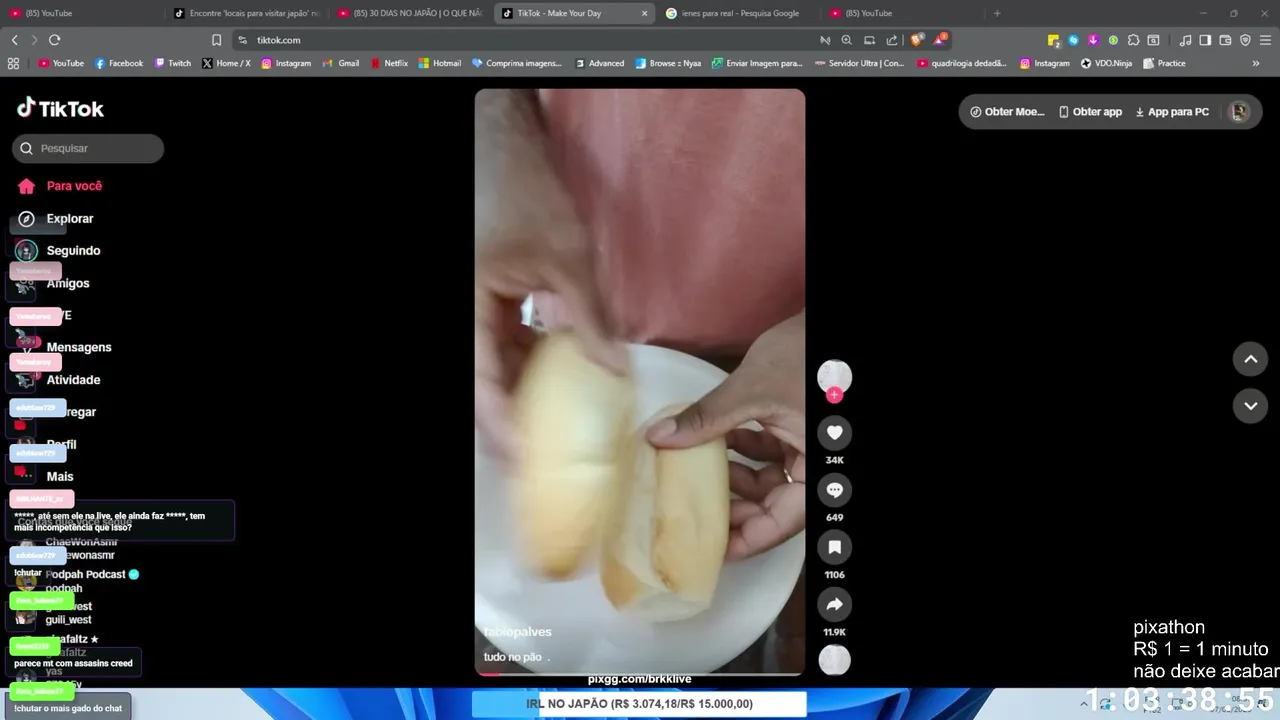This screenshot has height=720, width=1280.
Task: Open the Home / X bookmark
Action: tap(226, 63)
